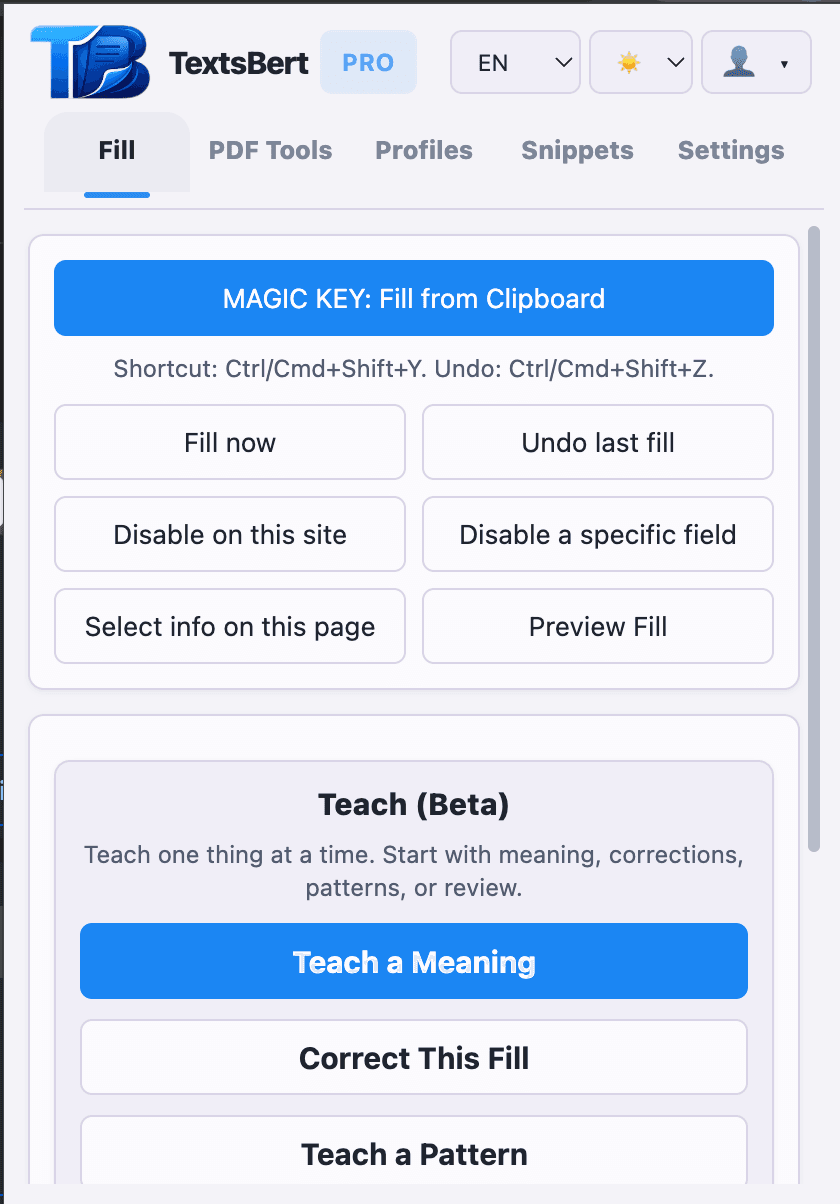
Task: Open the Profiles tab
Action: (423, 150)
